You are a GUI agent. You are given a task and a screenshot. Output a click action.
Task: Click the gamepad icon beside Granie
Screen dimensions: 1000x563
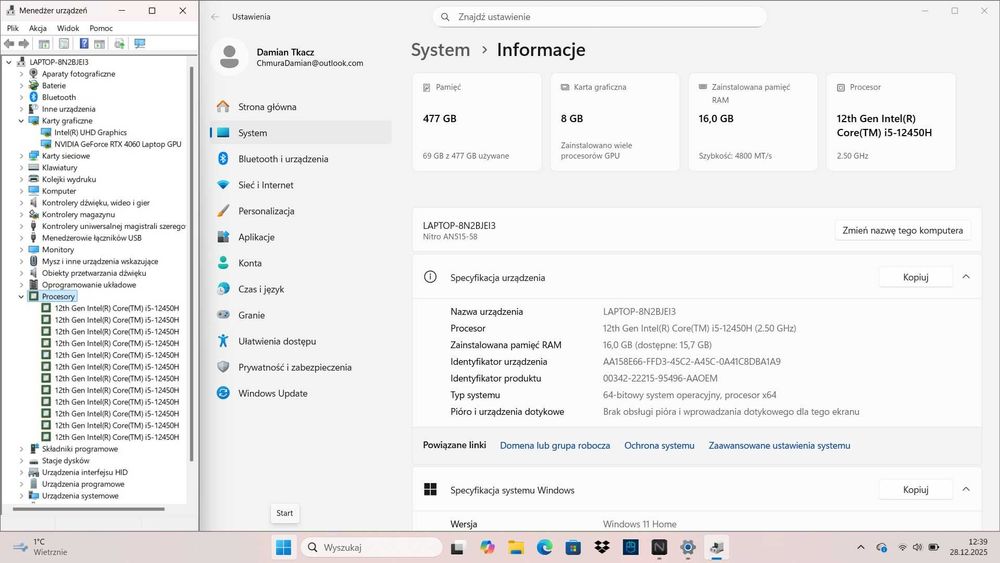click(223, 315)
